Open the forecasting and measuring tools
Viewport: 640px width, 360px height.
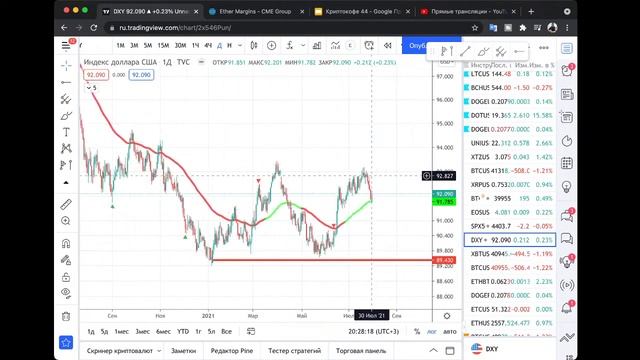[66, 165]
